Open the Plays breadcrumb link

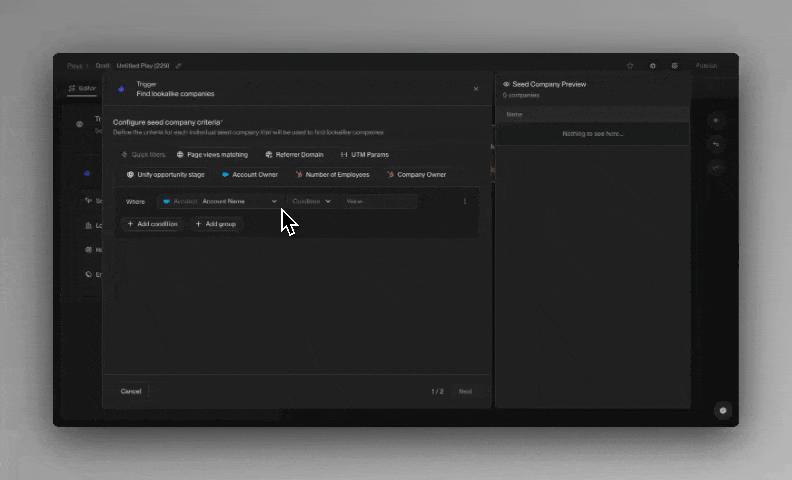click(x=75, y=66)
